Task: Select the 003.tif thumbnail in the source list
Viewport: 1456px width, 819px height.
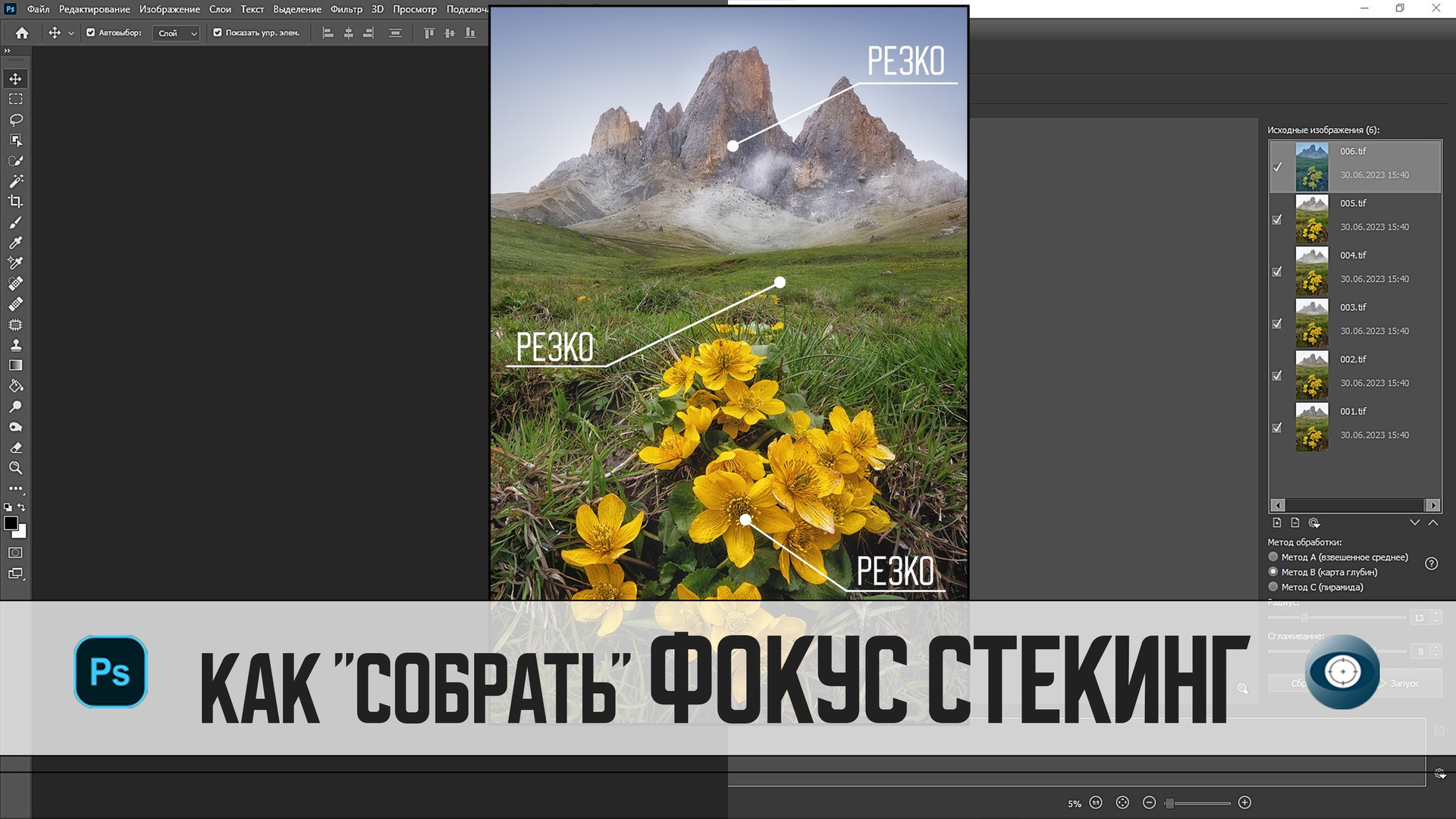Action: 1312,324
